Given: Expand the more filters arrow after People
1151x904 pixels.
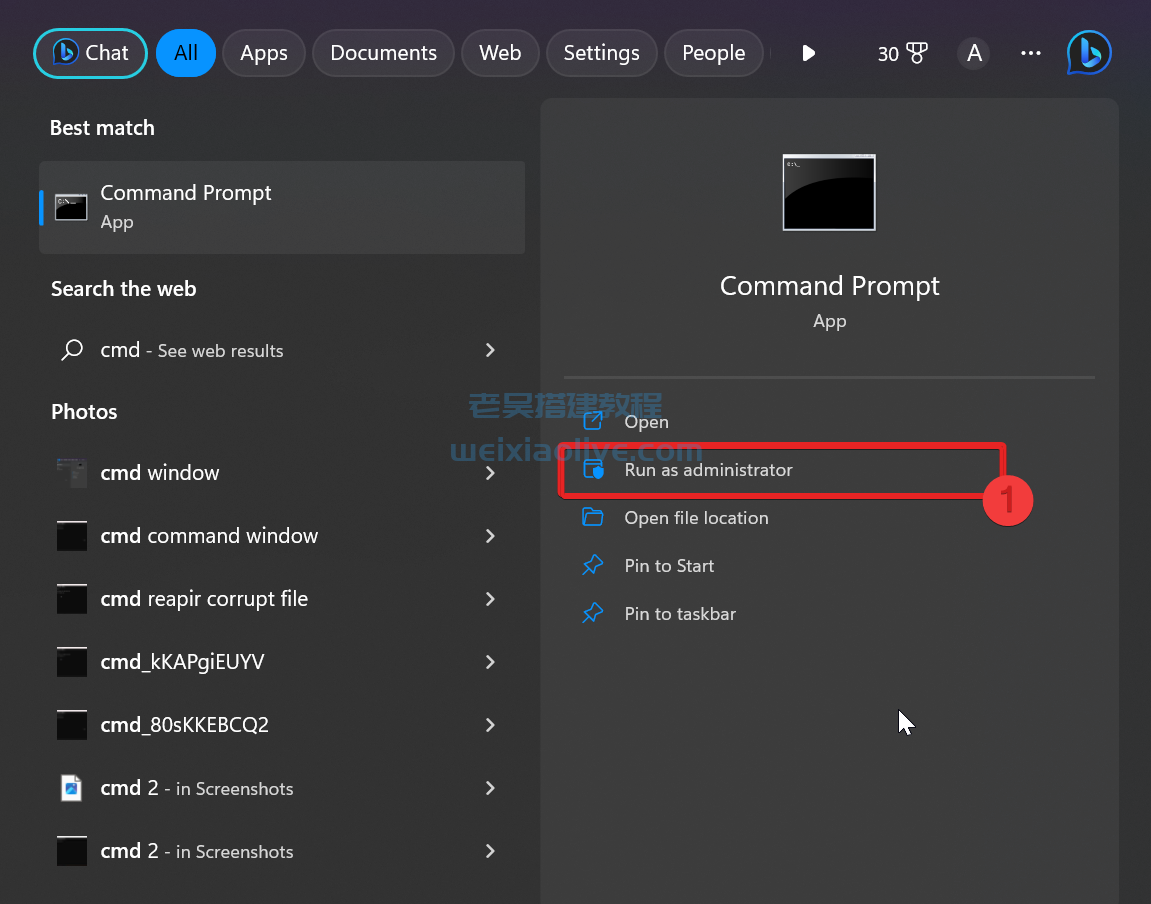Looking at the screenshot, I should 808,53.
